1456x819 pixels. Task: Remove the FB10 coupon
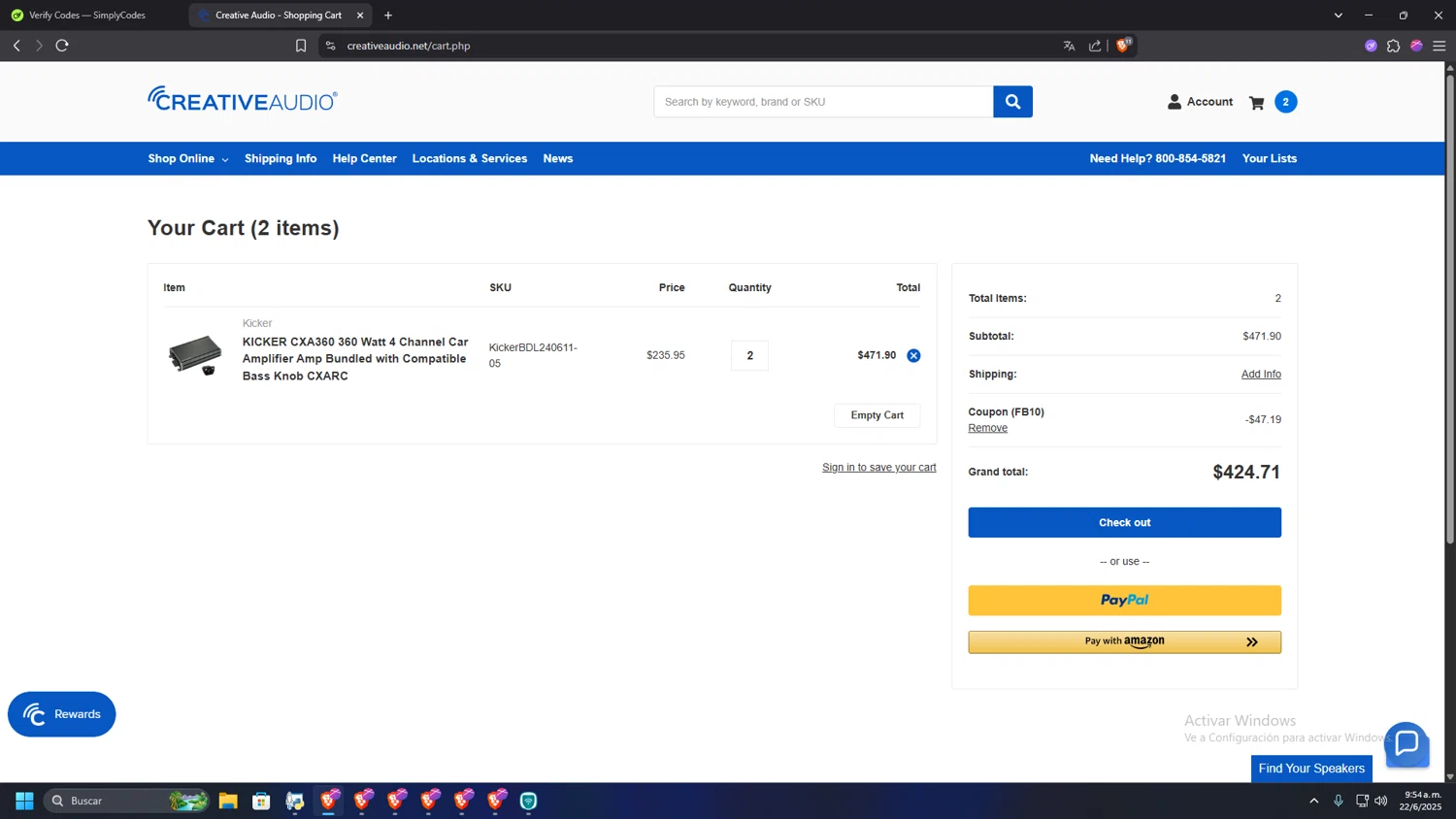(987, 428)
